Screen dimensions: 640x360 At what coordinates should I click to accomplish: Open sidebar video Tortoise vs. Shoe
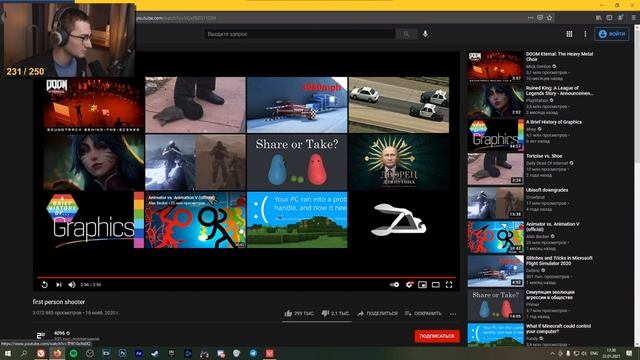tap(544, 156)
